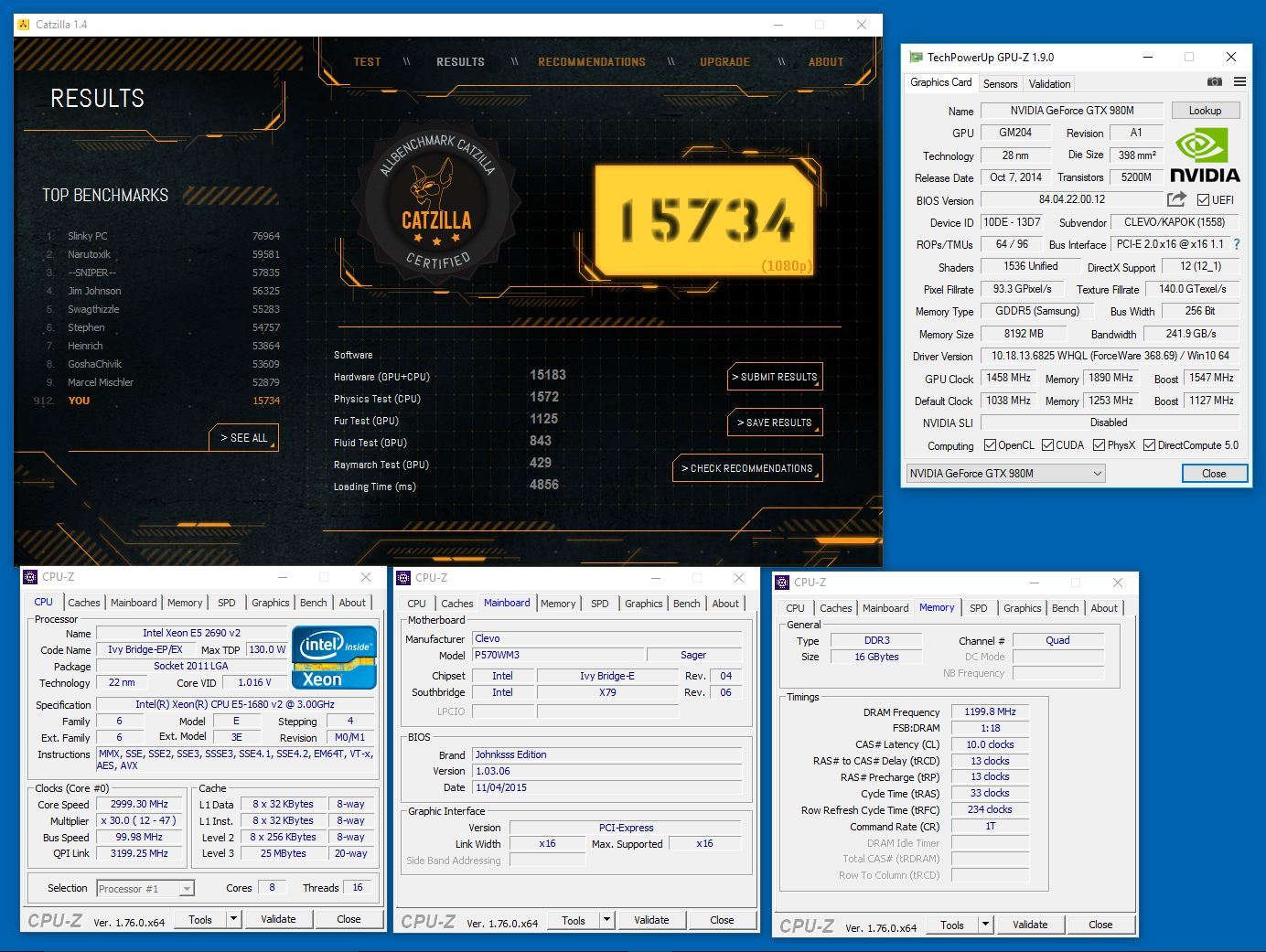1266x952 pixels.
Task: Click the BIOS Brand Johnksss Edition field
Action: [606, 754]
